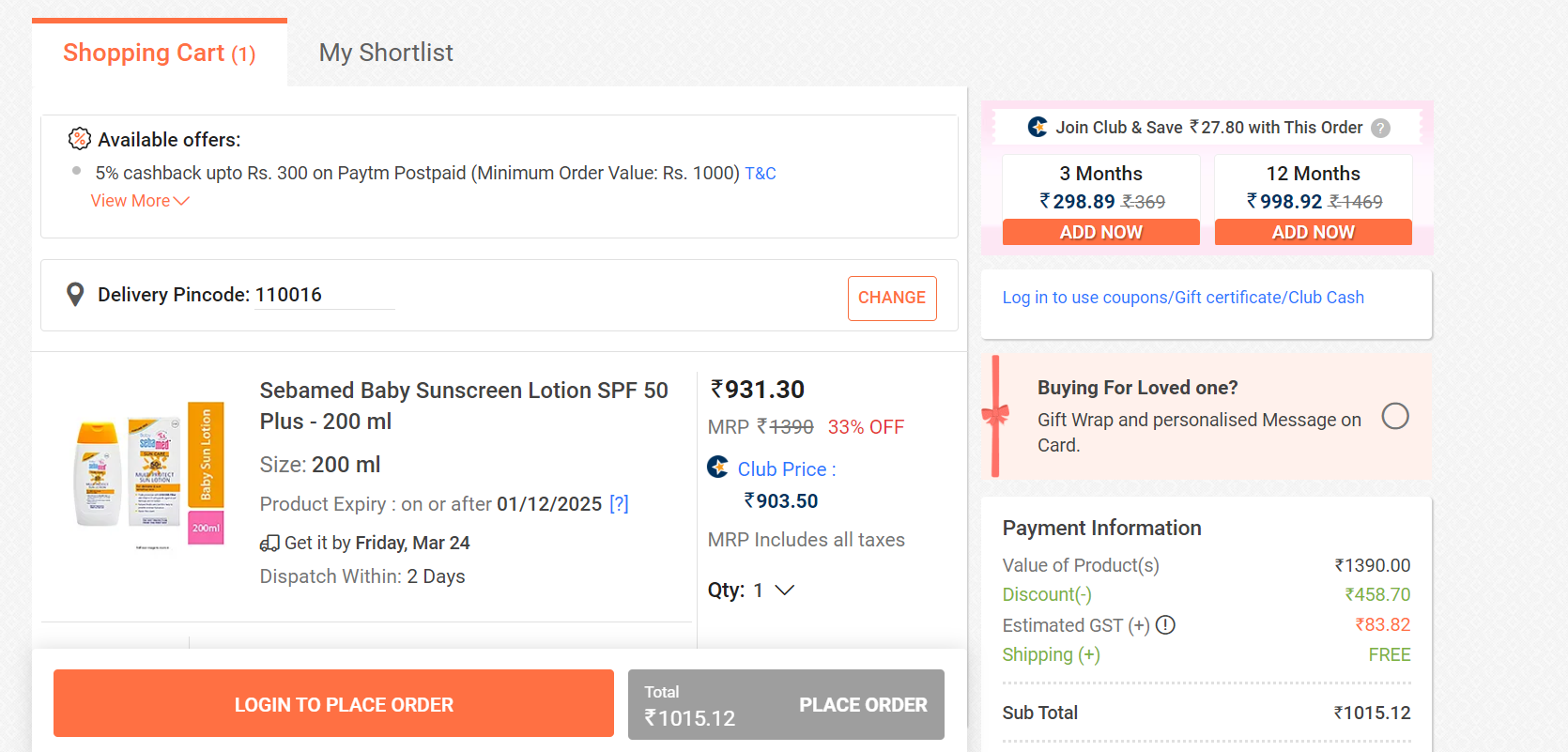Image resolution: width=1568 pixels, height=752 pixels.
Task: Add 12 Months club membership
Action: [x=1313, y=232]
